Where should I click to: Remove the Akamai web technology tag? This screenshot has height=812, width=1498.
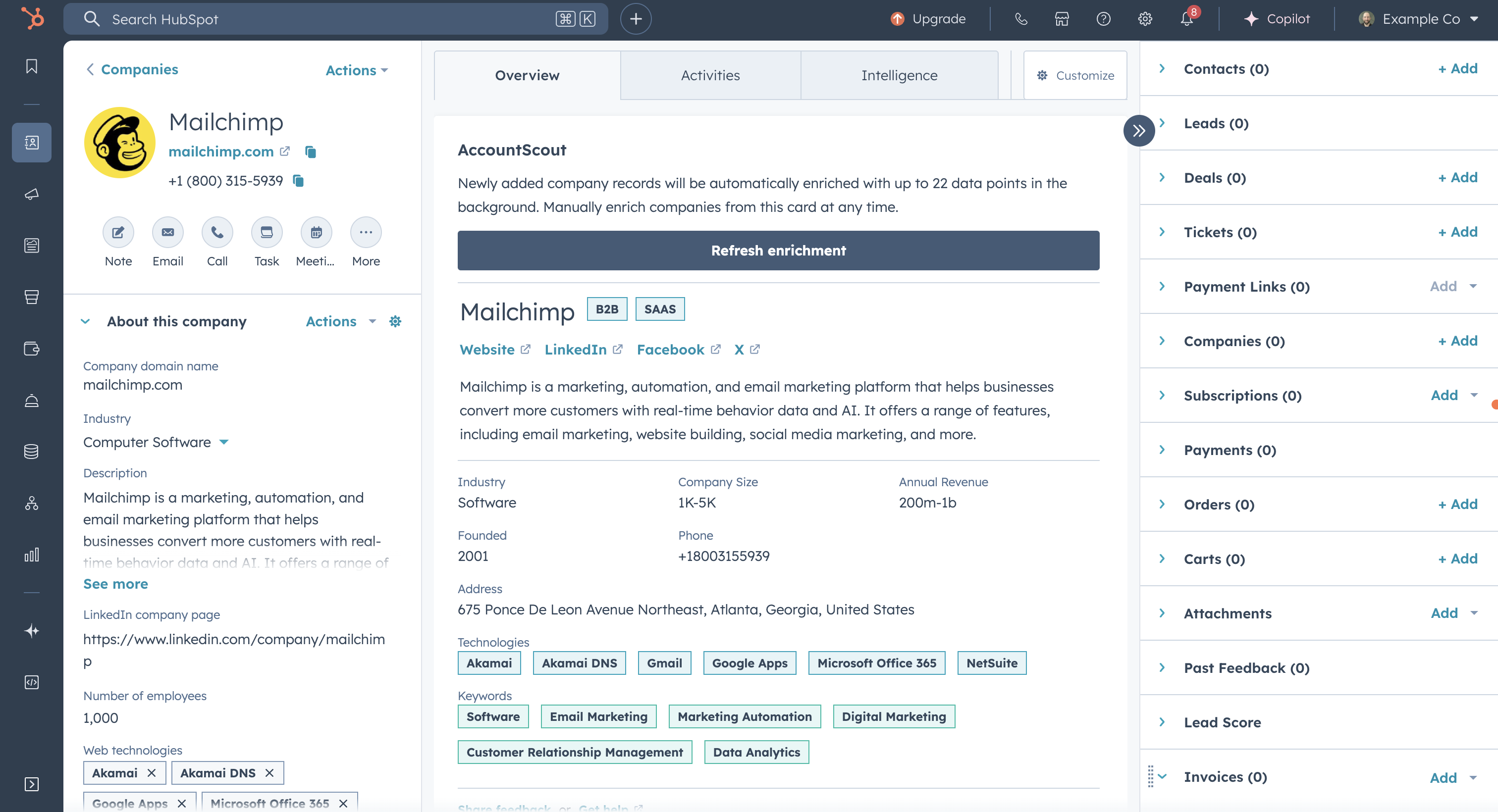(151, 772)
